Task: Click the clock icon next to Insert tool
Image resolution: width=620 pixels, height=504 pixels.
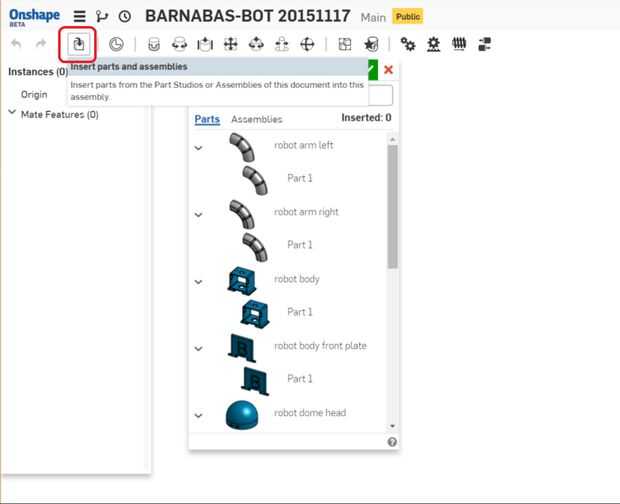Action: point(116,44)
